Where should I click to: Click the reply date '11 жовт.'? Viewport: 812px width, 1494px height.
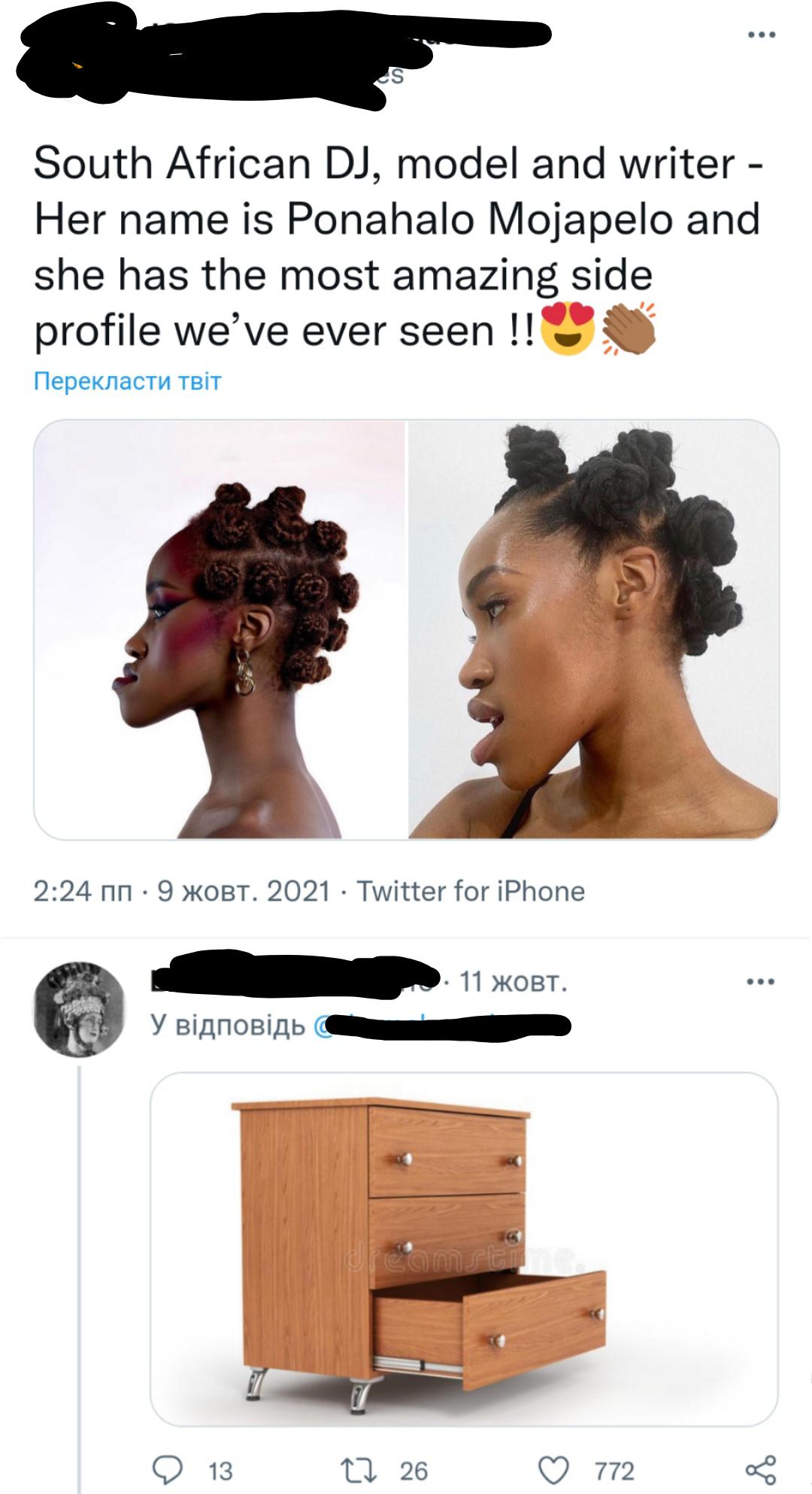[513, 981]
